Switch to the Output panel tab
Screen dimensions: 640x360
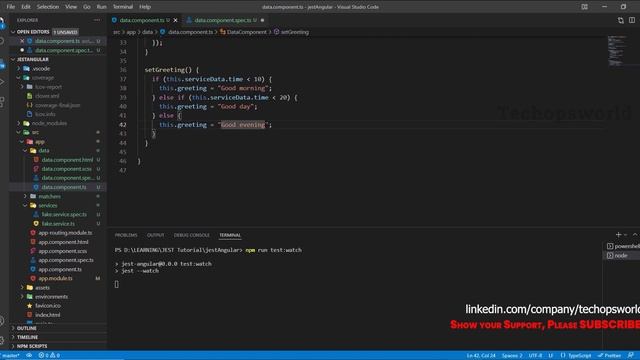[x=156, y=235]
